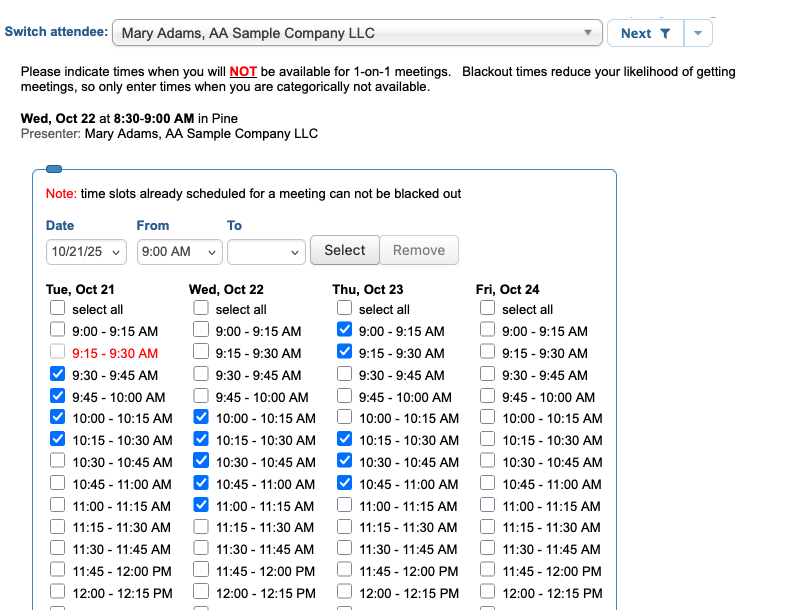This screenshot has height=610, width=785.
Task: Check select all under Tue, Oct 21
Action: pos(58,309)
